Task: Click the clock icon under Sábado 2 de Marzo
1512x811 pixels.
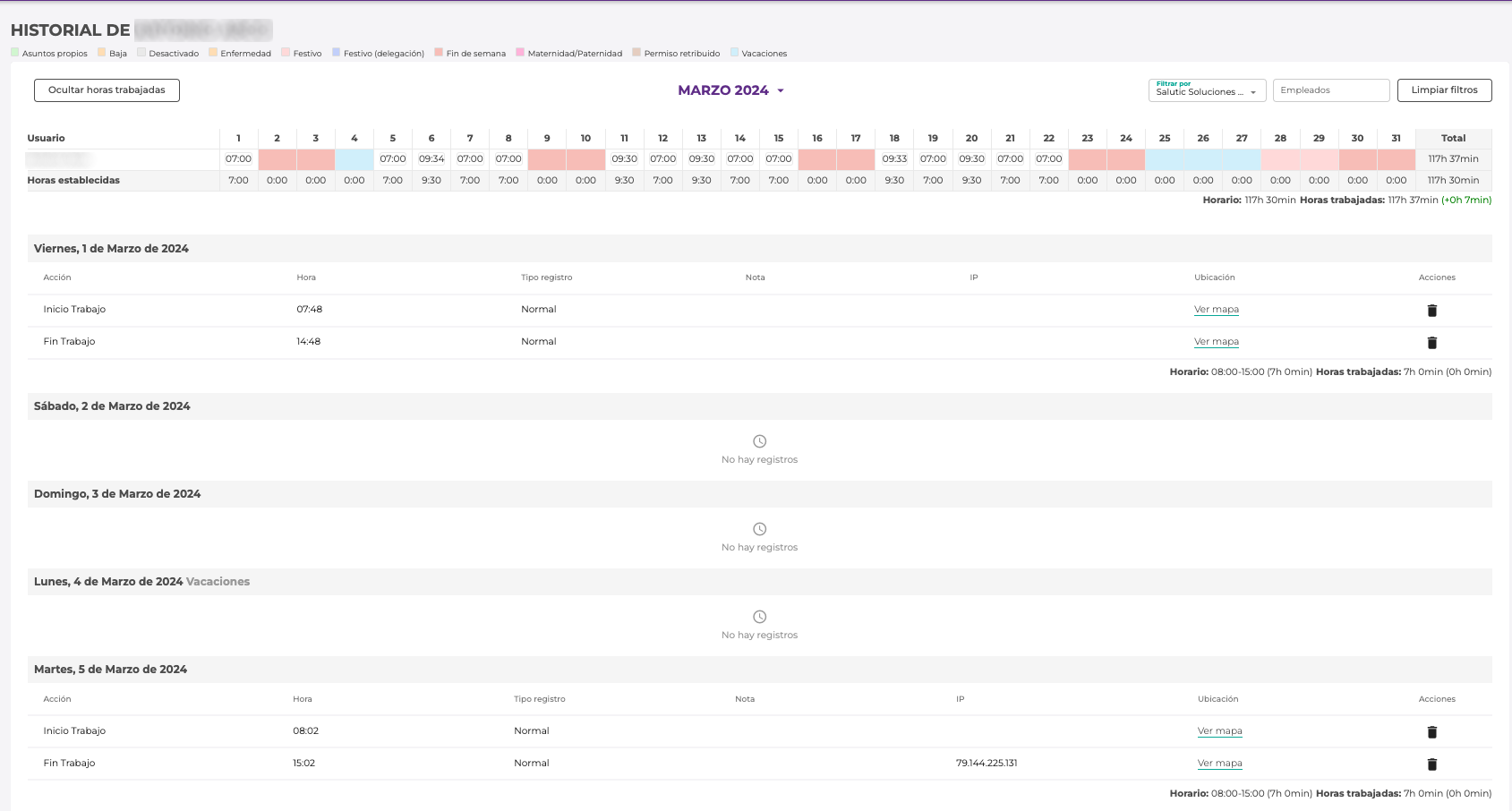Action: coord(759,441)
